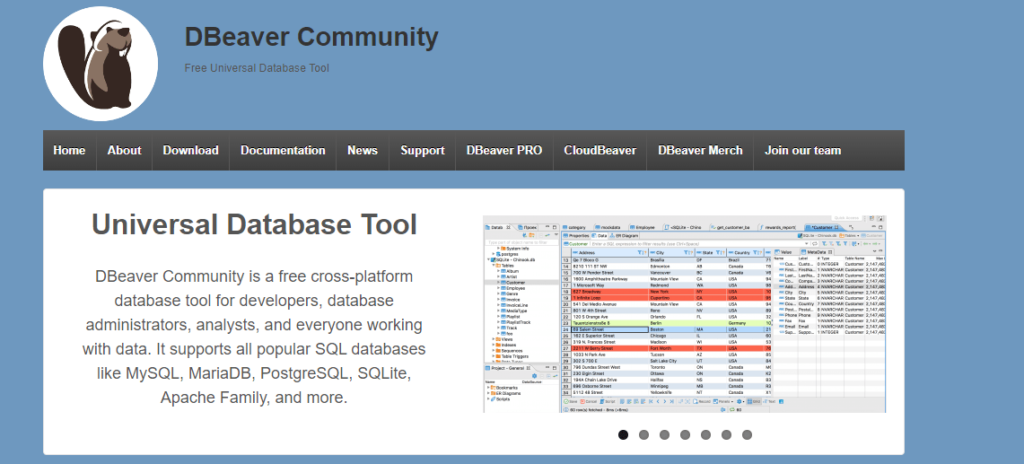Switch to the third carousel slide dot

[664, 435]
